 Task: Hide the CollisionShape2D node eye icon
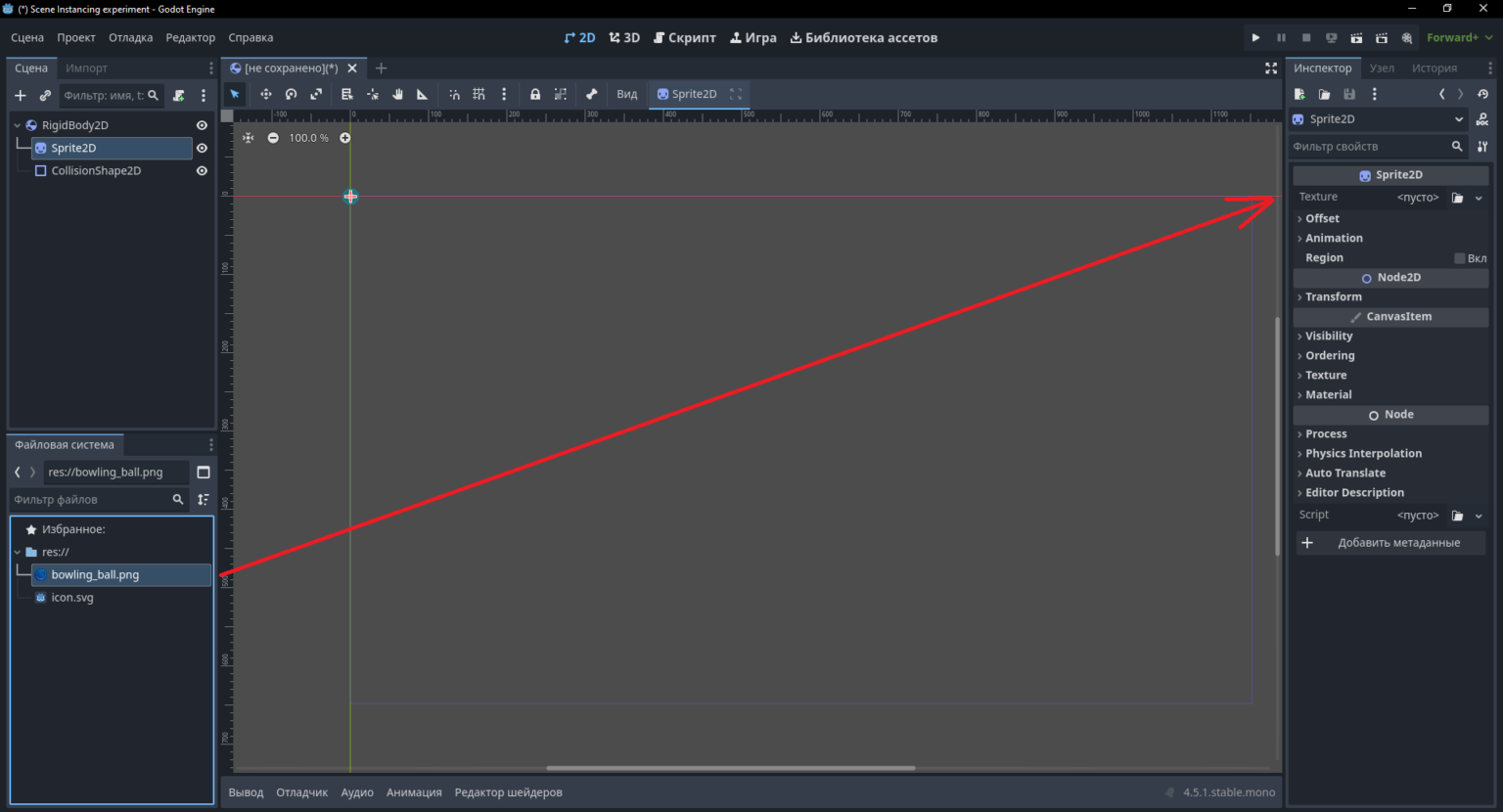coord(202,170)
